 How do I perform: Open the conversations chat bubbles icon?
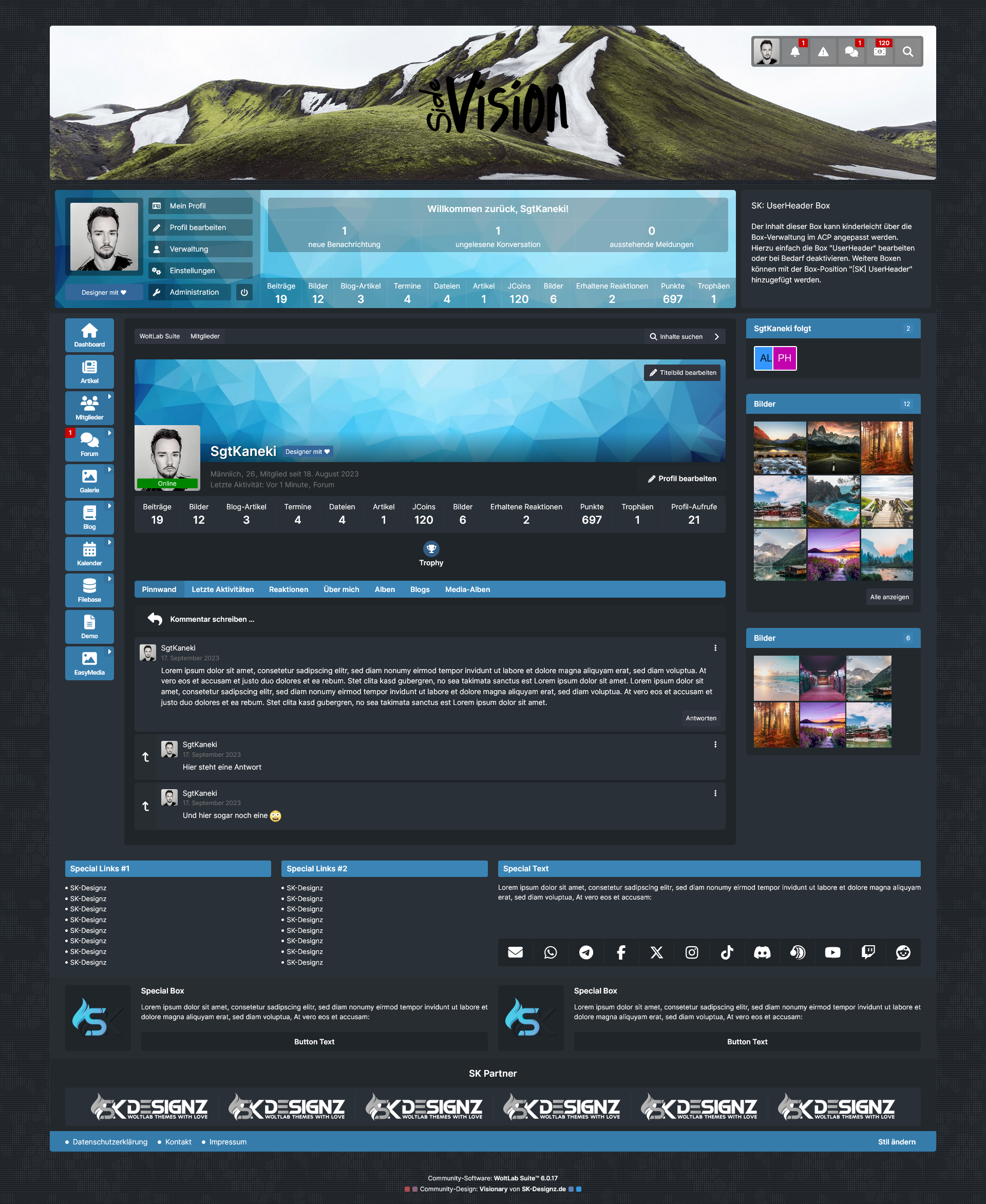click(851, 52)
